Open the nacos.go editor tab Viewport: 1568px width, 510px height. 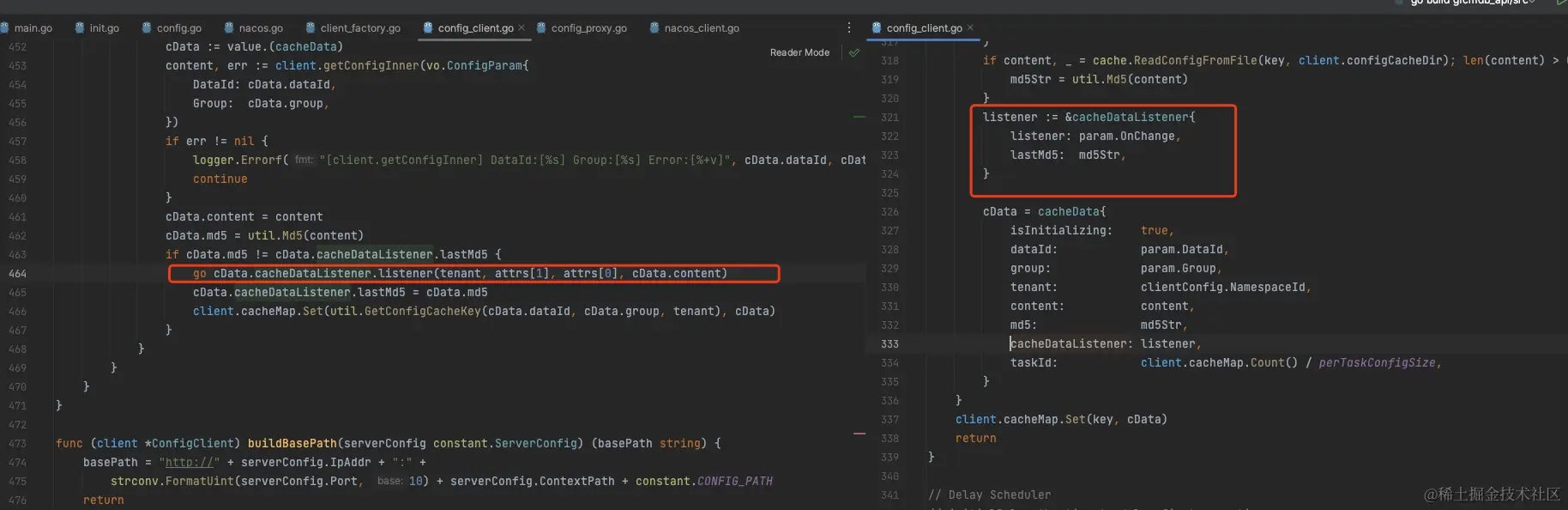pyautogui.click(x=253, y=28)
